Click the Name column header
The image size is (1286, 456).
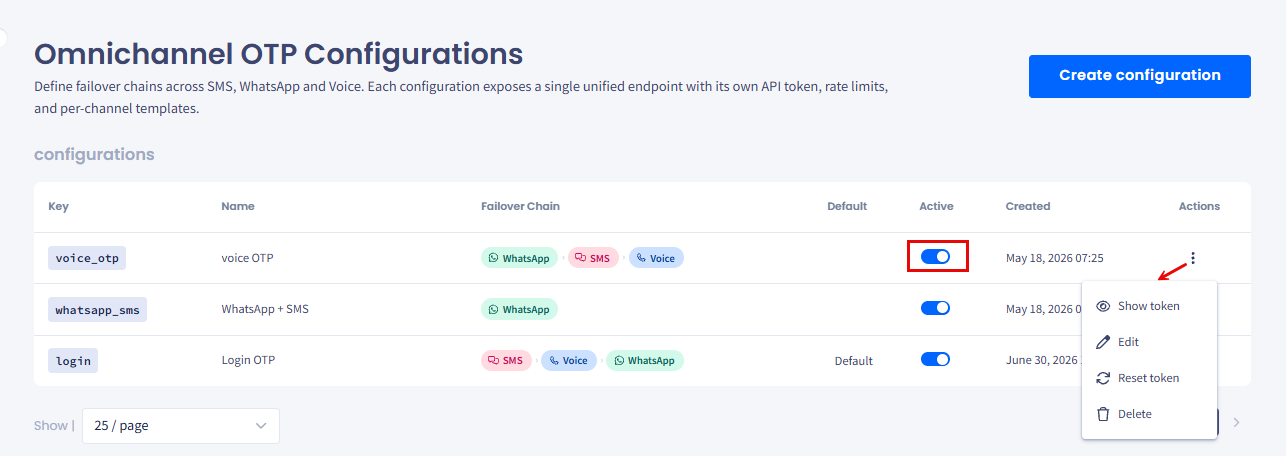tap(238, 206)
